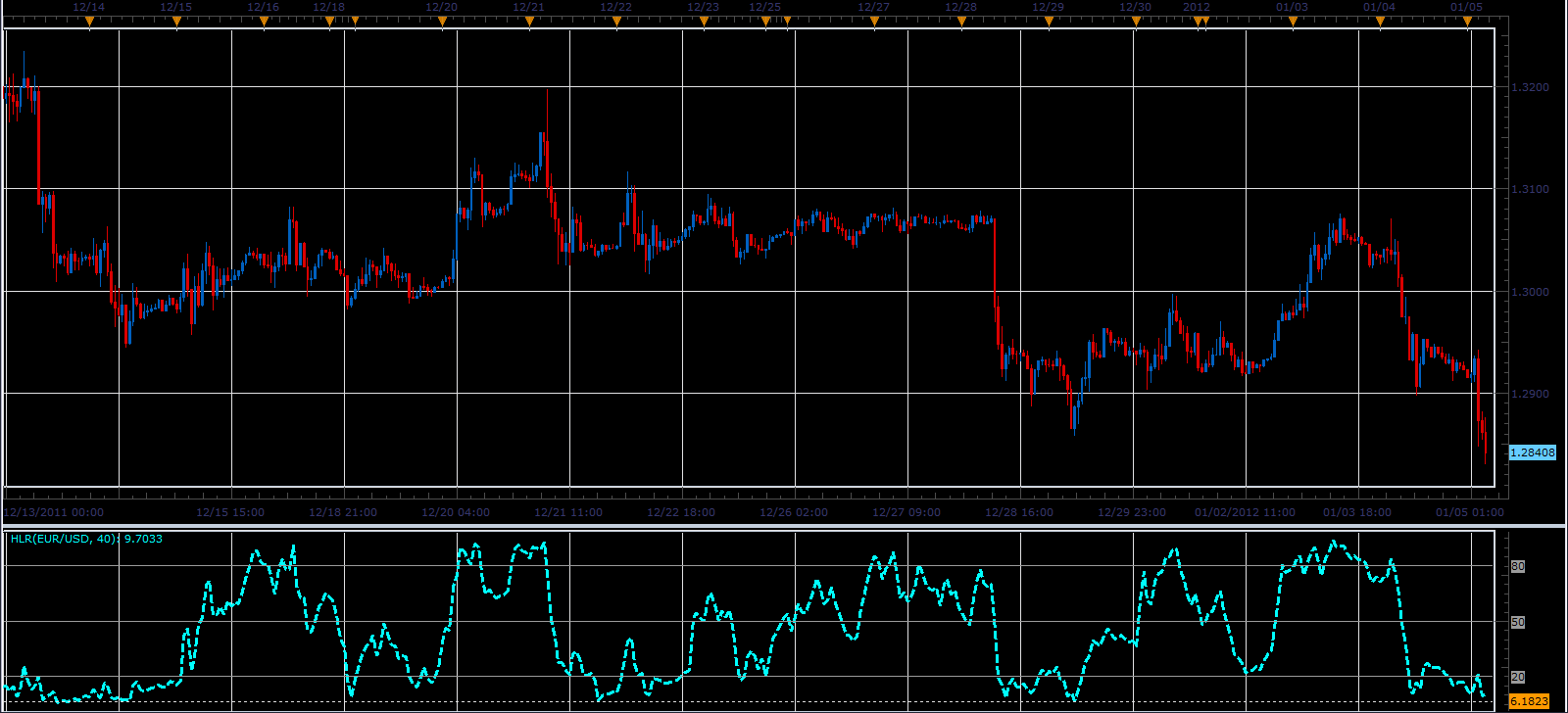
Task: Click the 20 level on indicator scale
Action: point(1518,677)
